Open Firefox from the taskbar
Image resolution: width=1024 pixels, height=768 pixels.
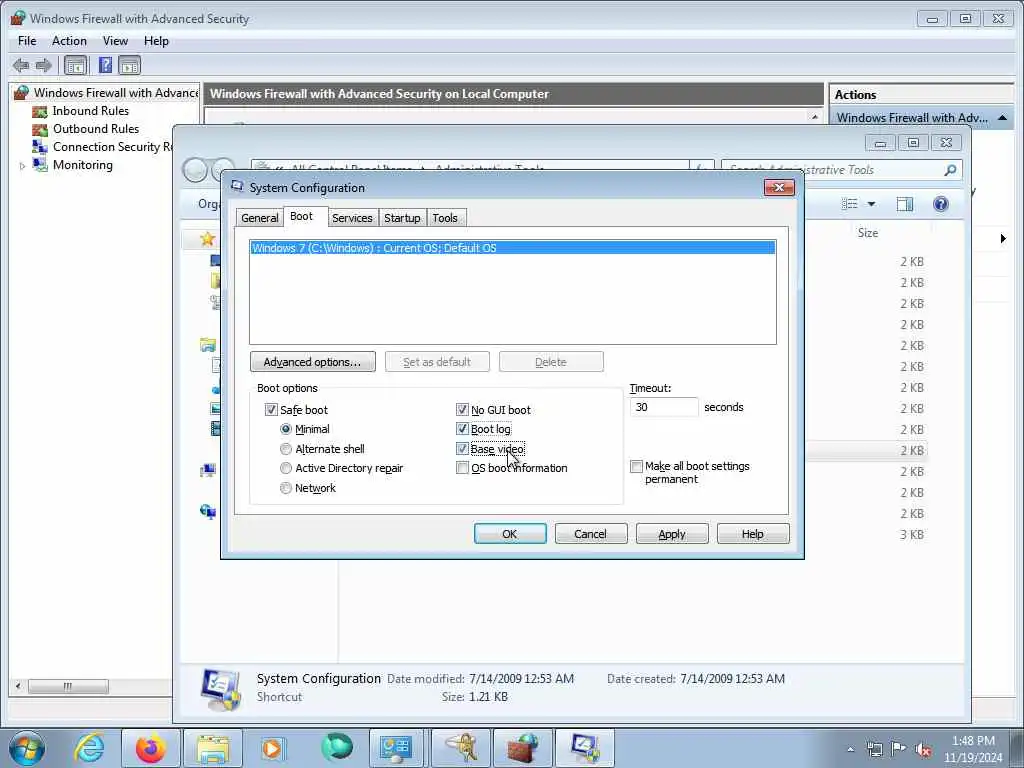point(150,748)
